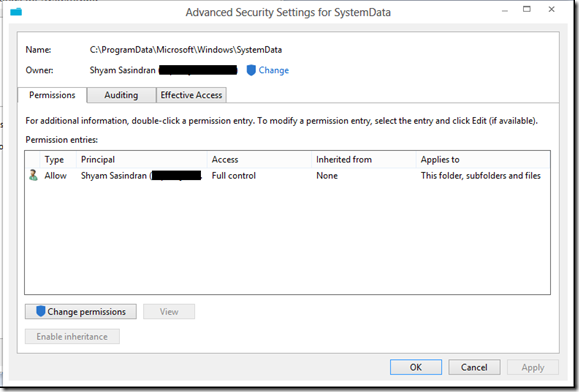Click the folder icon in the title bar

(x=16, y=12)
